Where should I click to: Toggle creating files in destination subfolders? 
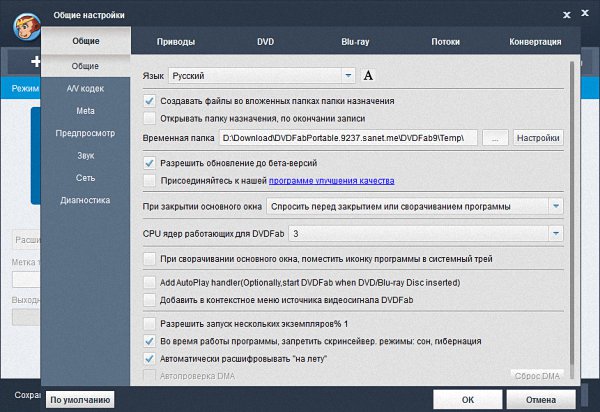(149, 101)
